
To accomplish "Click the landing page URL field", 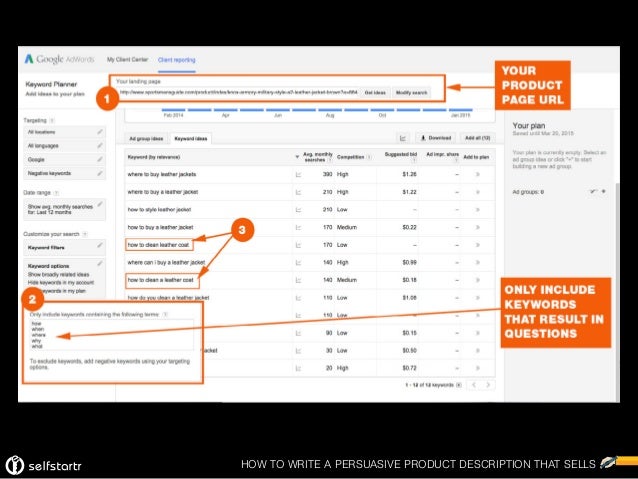I will 238,92.
